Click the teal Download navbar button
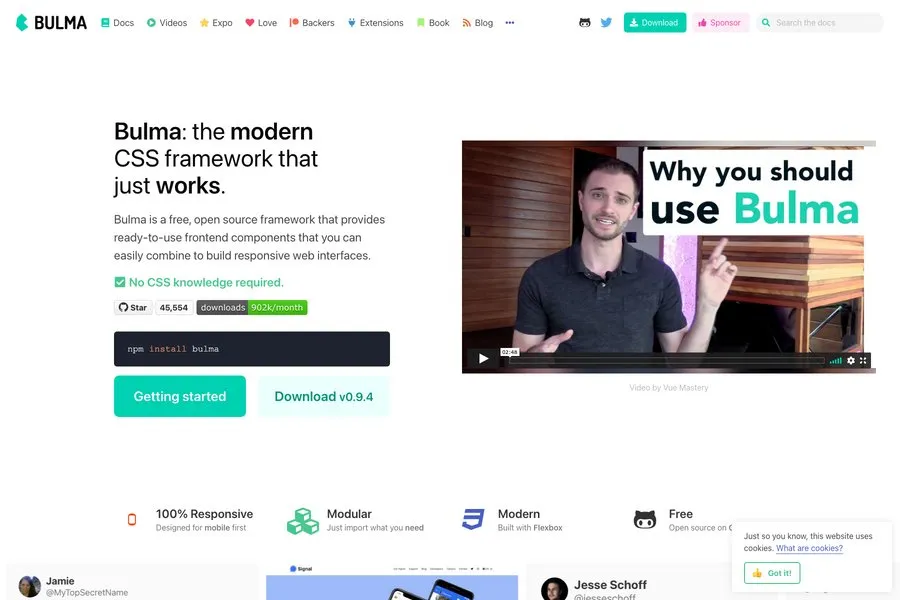 (x=655, y=22)
